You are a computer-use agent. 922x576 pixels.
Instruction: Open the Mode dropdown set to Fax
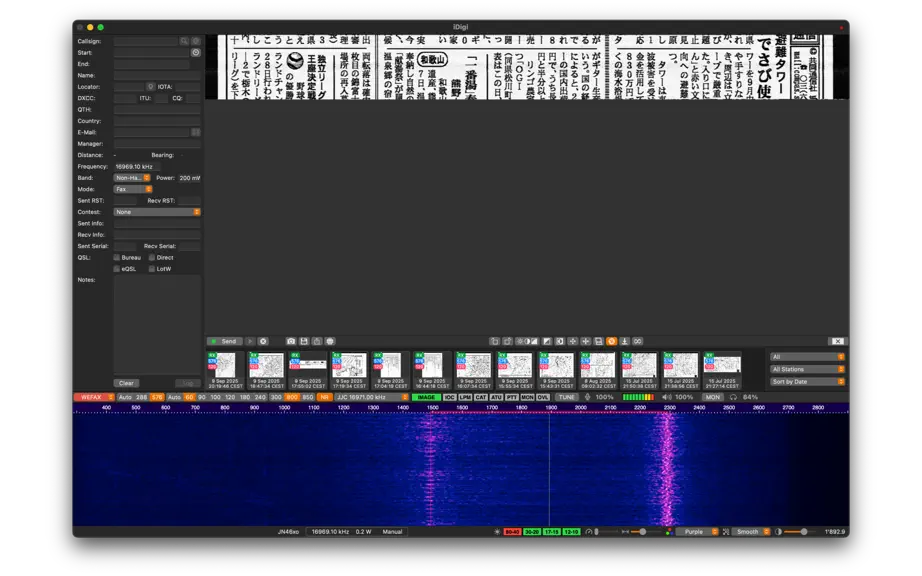pos(133,189)
